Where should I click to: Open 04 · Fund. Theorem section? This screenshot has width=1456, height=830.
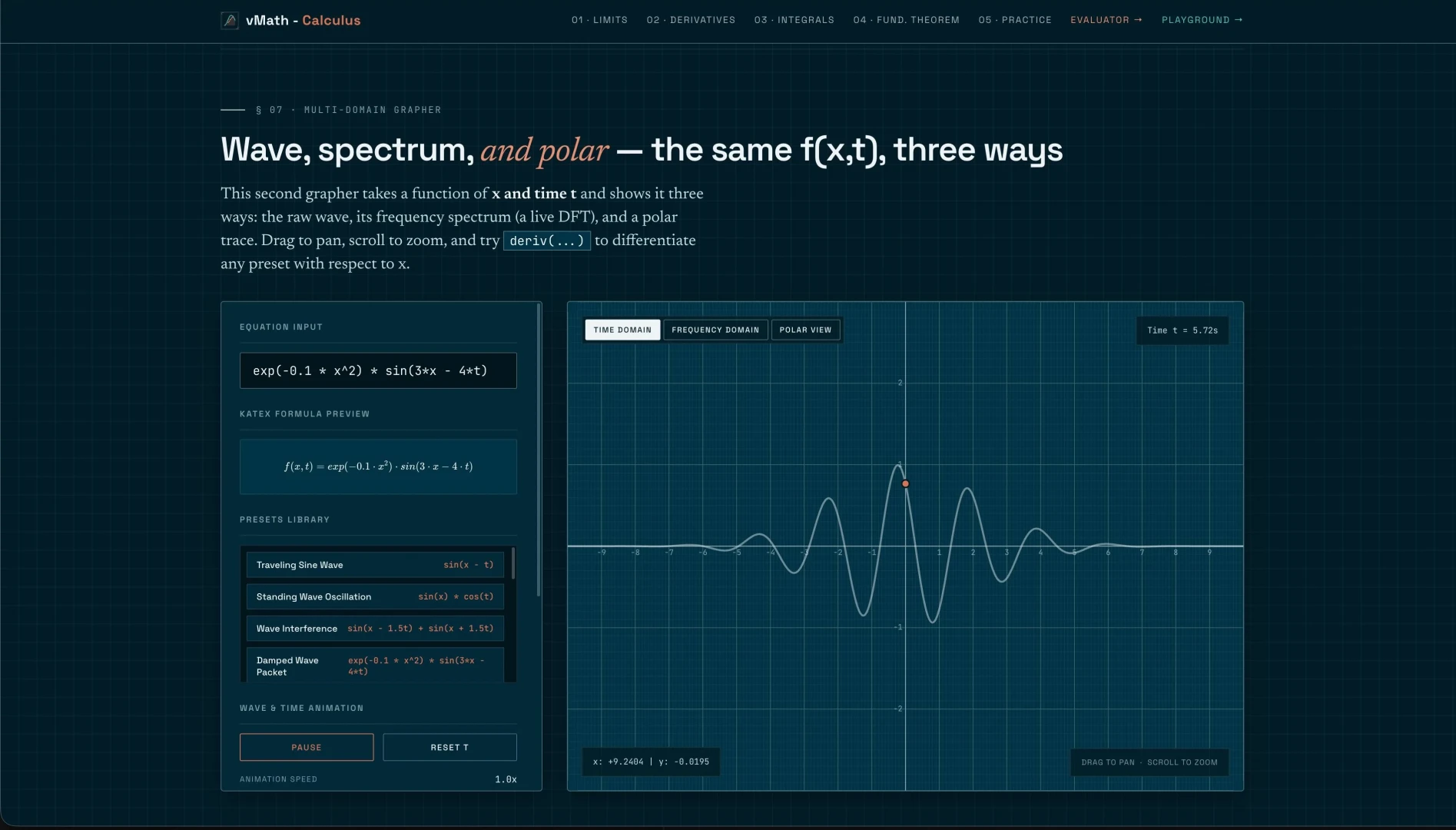click(x=906, y=20)
